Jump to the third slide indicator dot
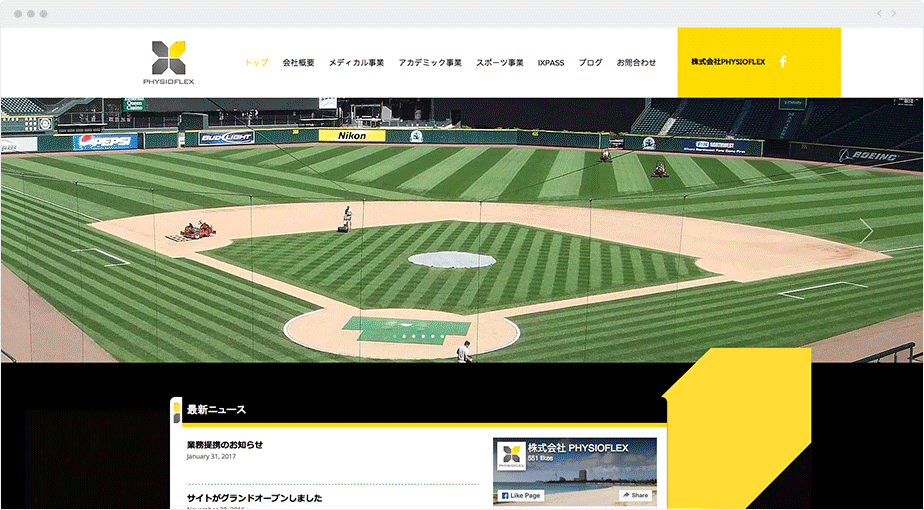Viewport: 924px width, 510px height. tap(414, 336)
